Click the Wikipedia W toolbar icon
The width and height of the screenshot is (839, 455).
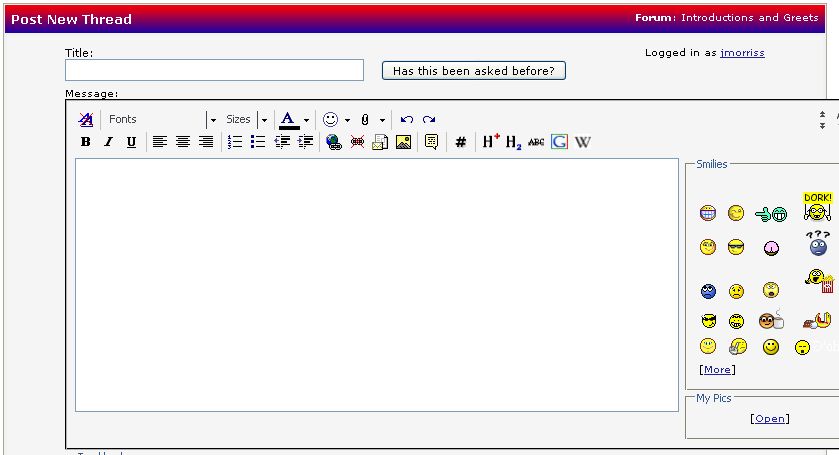(x=583, y=142)
